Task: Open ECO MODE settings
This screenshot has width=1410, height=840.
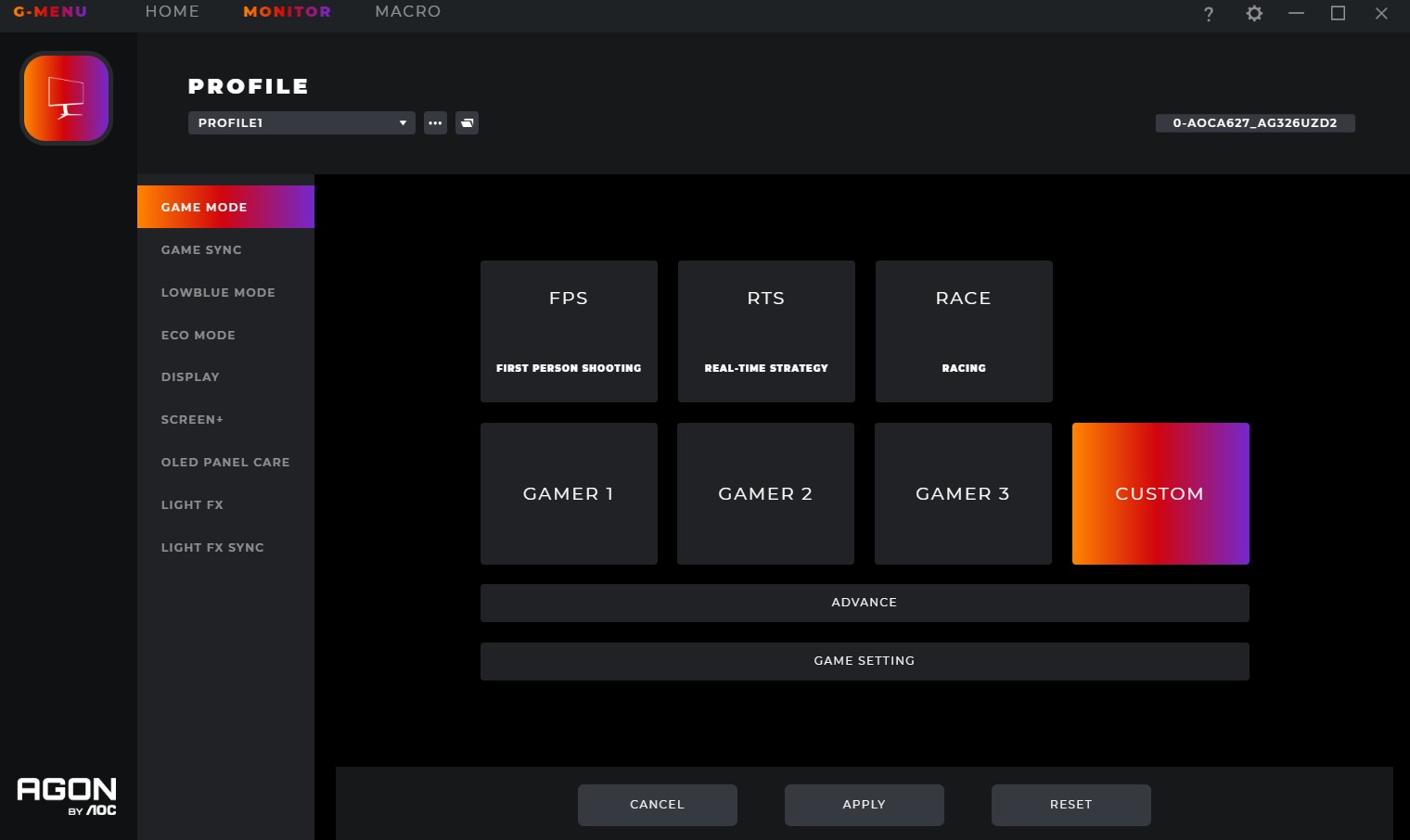Action: pyautogui.click(x=225, y=335)
